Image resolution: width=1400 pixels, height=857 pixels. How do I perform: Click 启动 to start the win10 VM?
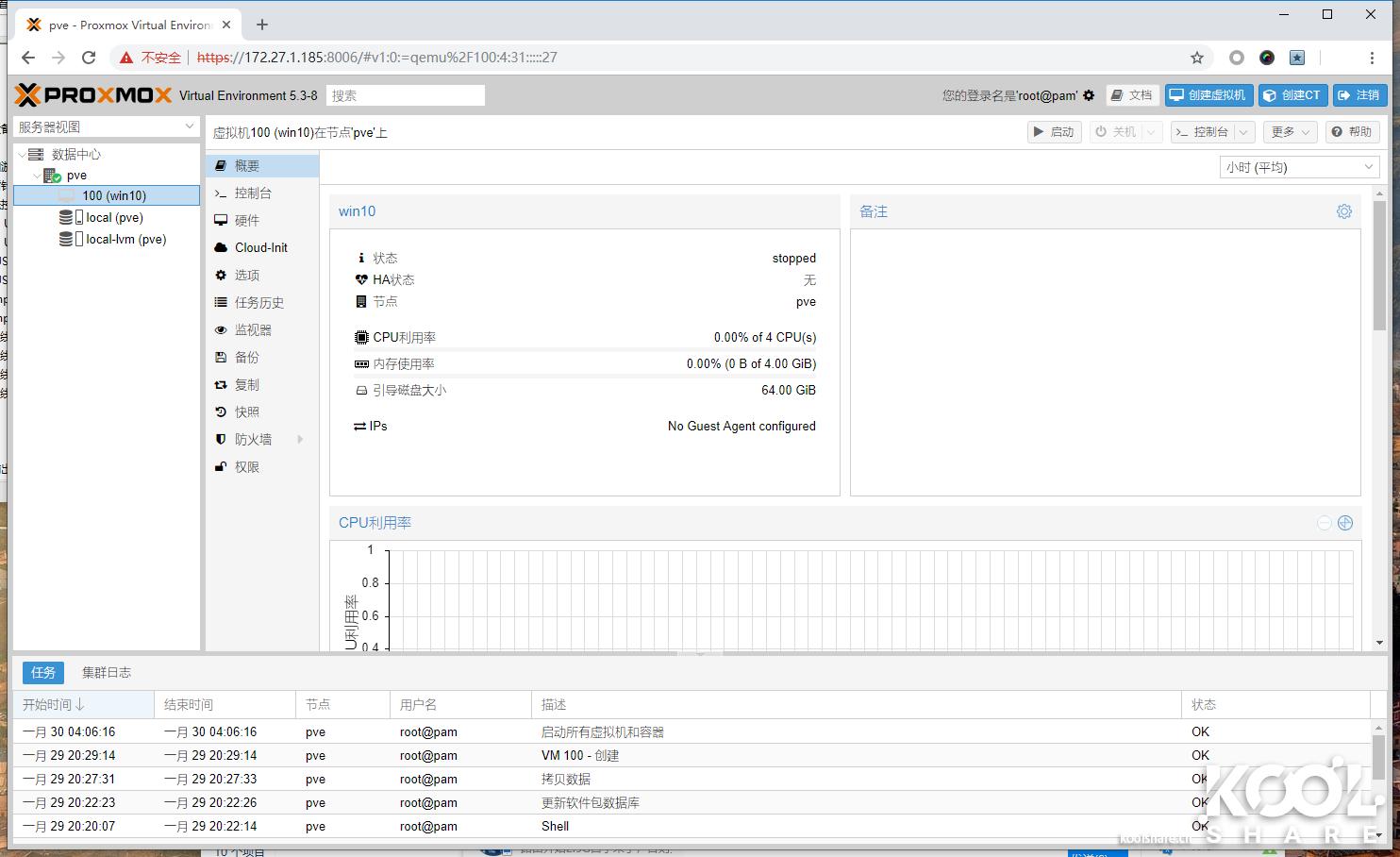click(1054, 132)
